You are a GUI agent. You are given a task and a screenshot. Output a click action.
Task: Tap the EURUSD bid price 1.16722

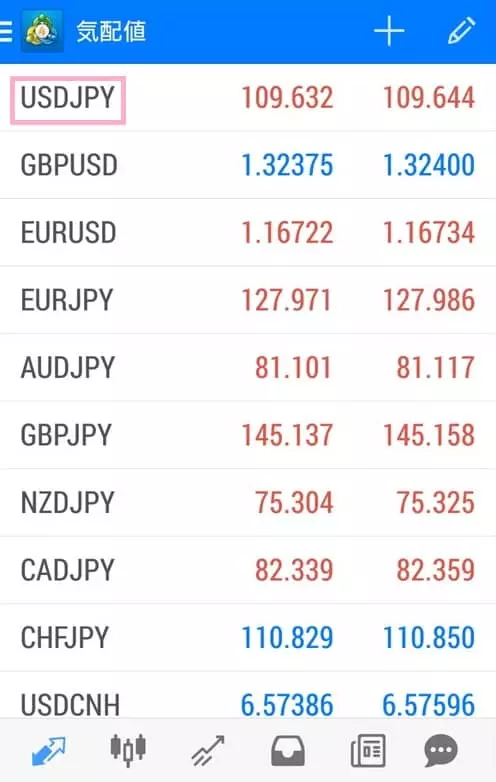click(x=287, y=233)
